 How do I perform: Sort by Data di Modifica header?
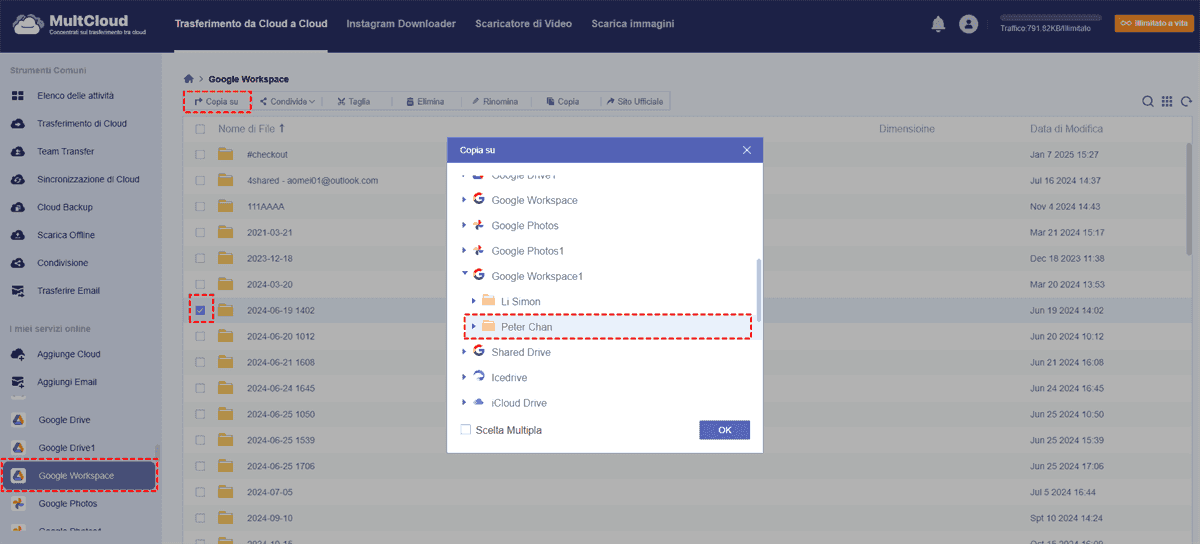click(1066, 129)
